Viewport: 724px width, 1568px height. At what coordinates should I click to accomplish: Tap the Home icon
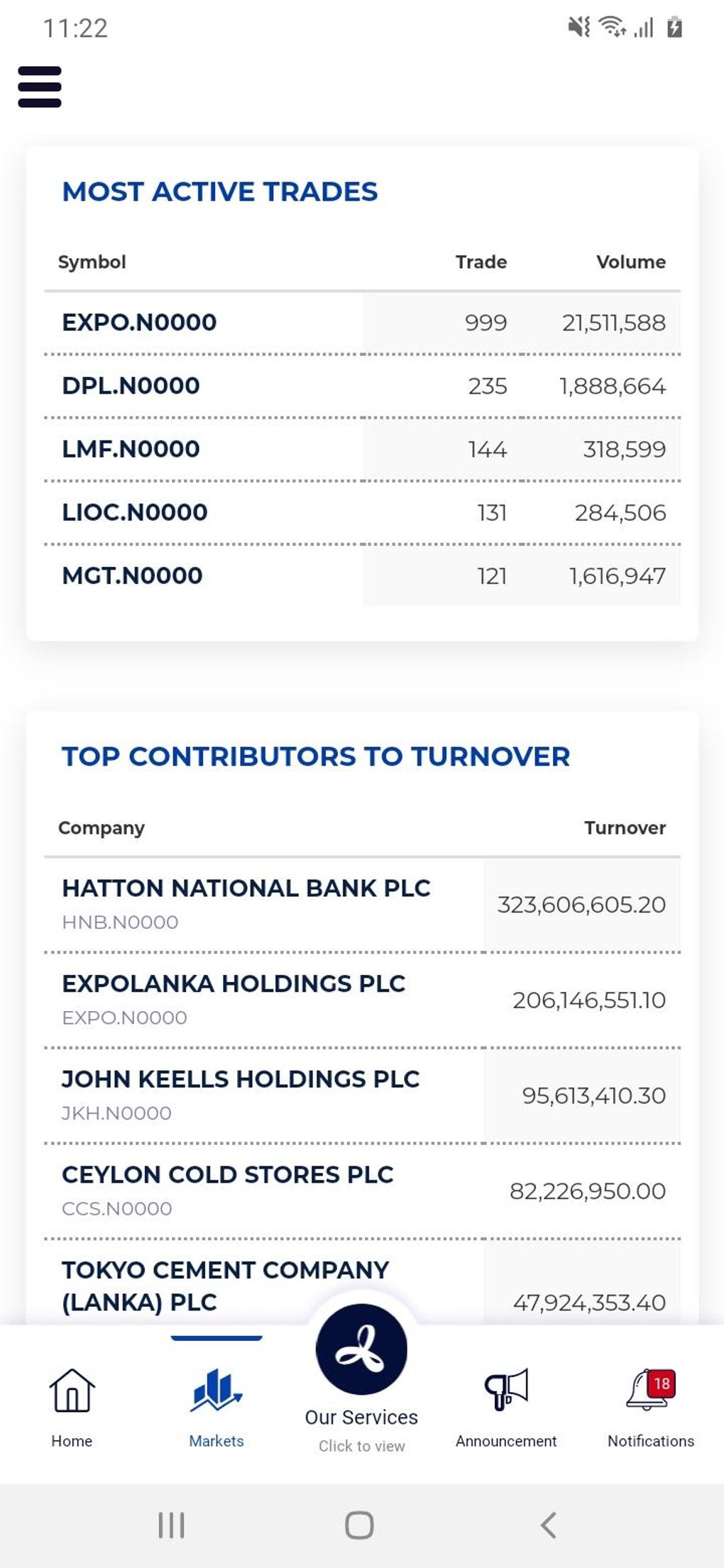coord(72,1390)
